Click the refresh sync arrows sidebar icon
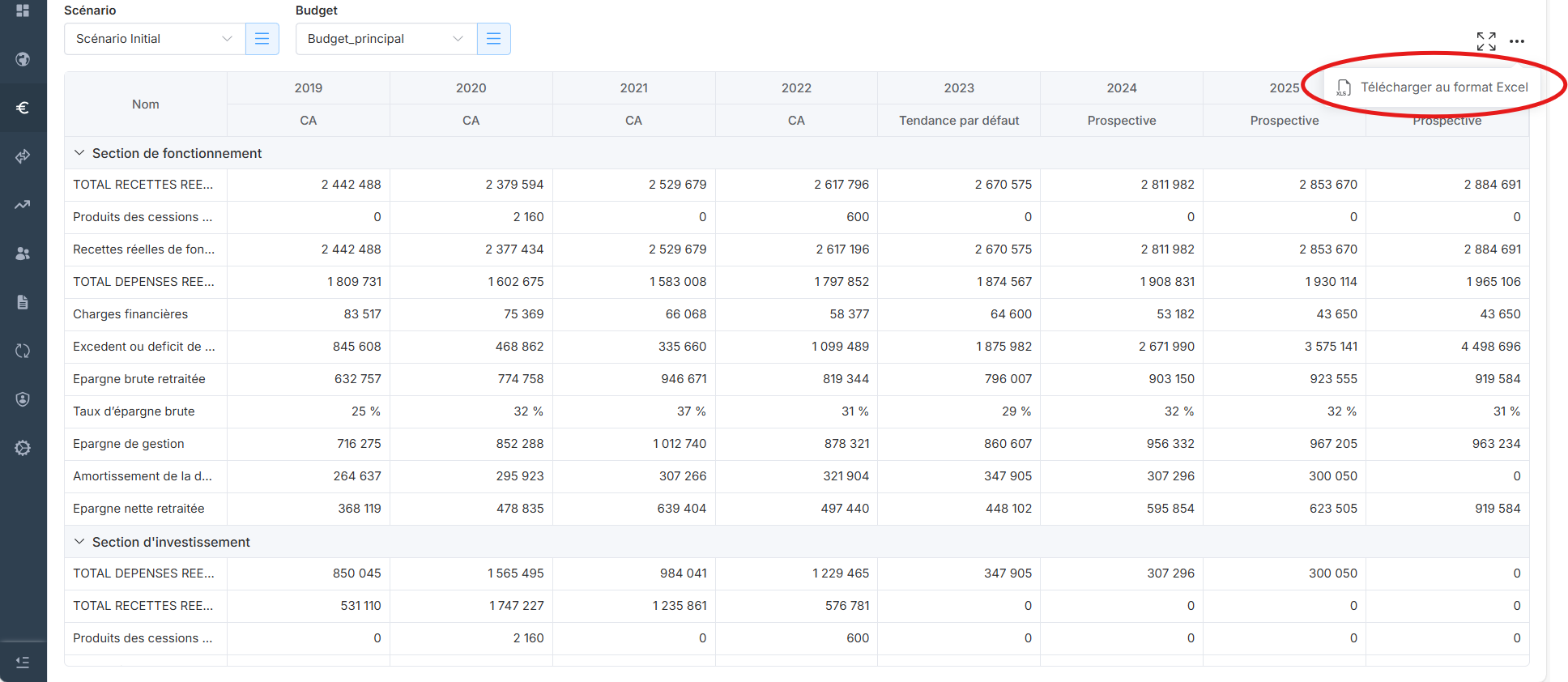This screenshot has width=1568, height=682. pyautogui.click(x=23, y=351)
